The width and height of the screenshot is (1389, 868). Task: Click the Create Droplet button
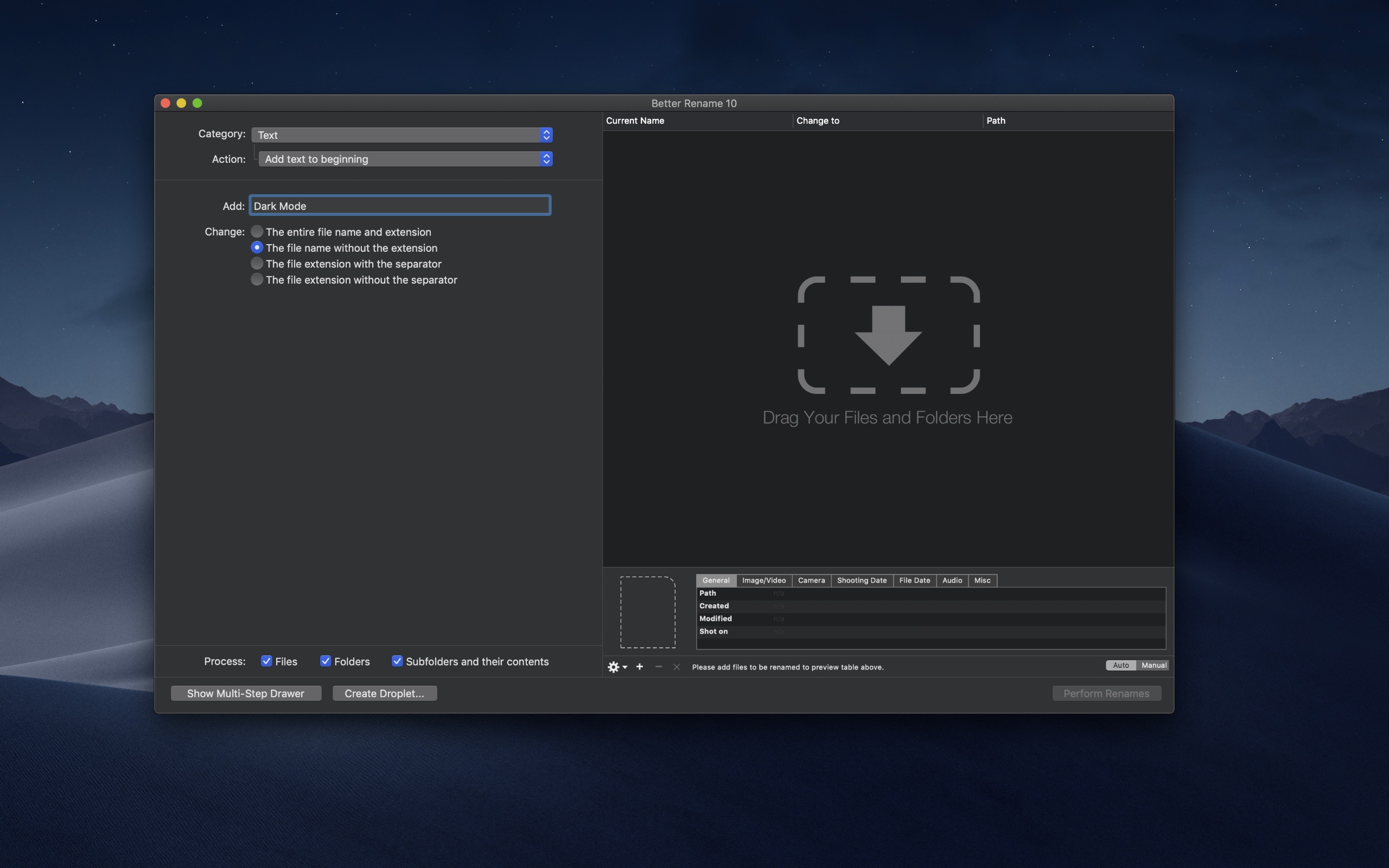pyautogui.click(x=385, y=693)
